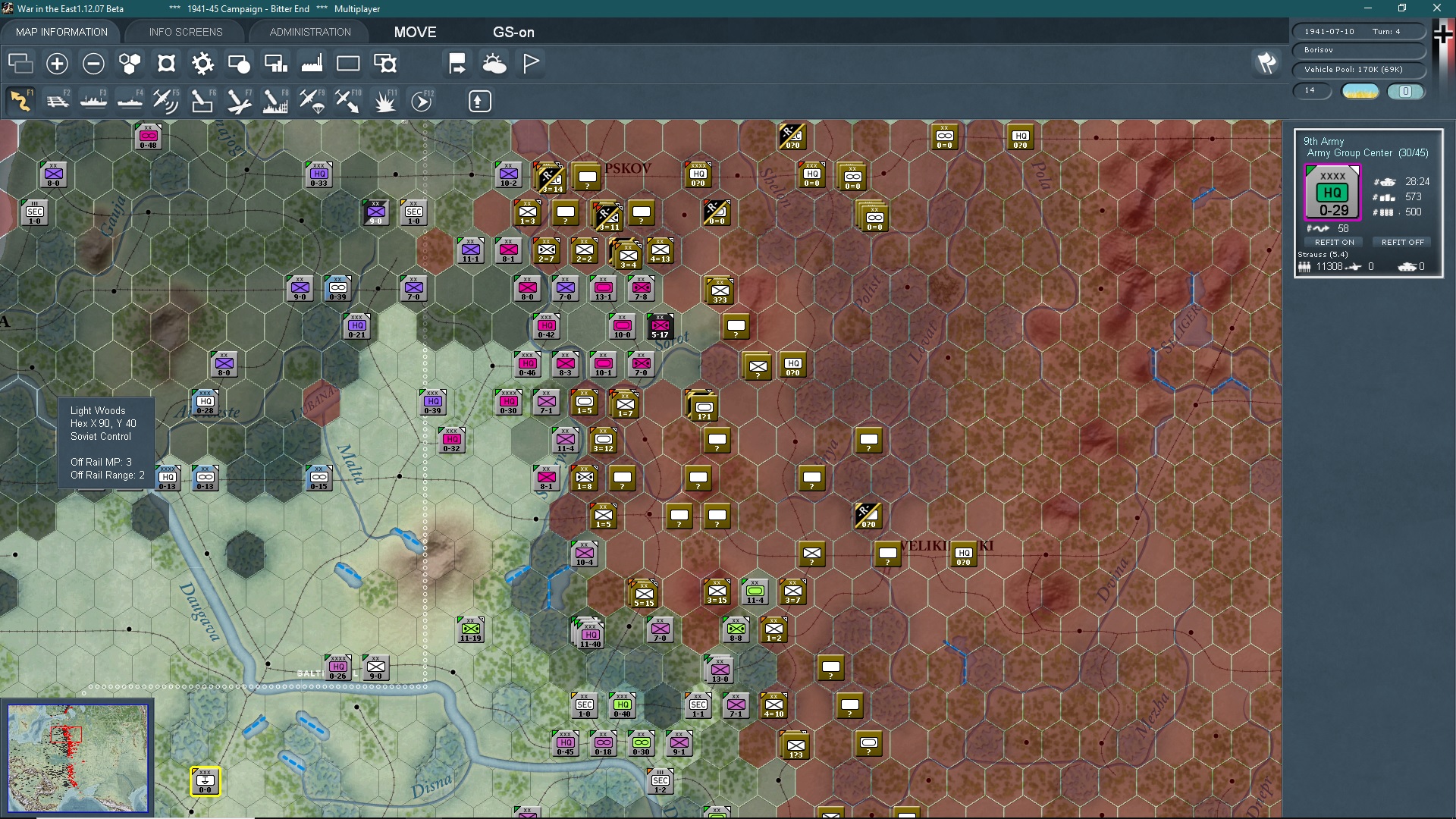Select the HQ 11-40 unit stack
The width and height of the screenshot is (1456, 819).
tap(590, 634)
